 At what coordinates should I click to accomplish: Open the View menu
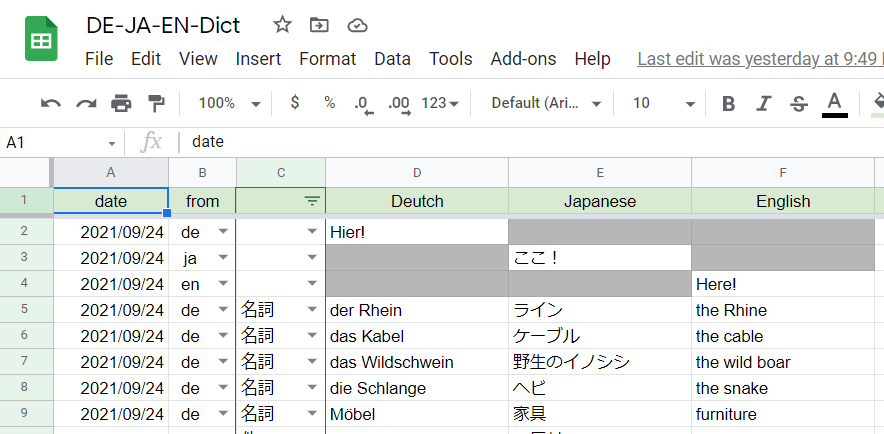click(x=198, y=59)
